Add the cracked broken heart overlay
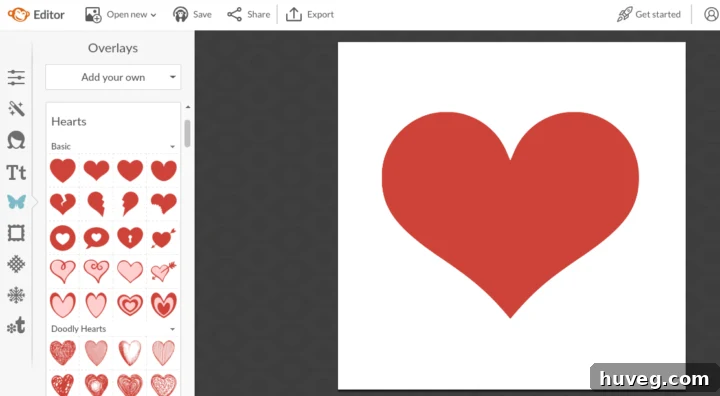This screenshot has height=396, width=720. 62,204
